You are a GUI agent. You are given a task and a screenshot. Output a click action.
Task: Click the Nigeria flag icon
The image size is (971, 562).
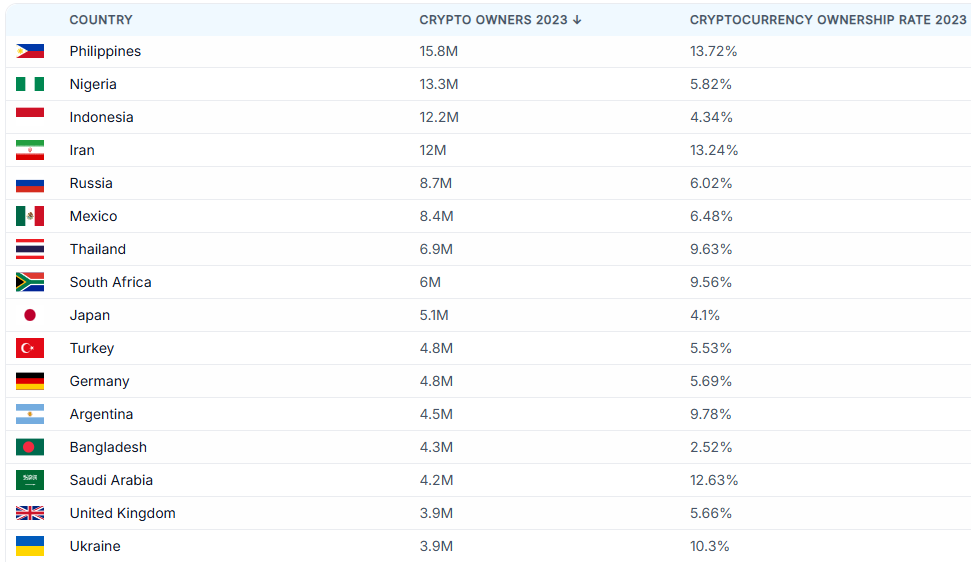pyautogui.click(x=30, y=84)
